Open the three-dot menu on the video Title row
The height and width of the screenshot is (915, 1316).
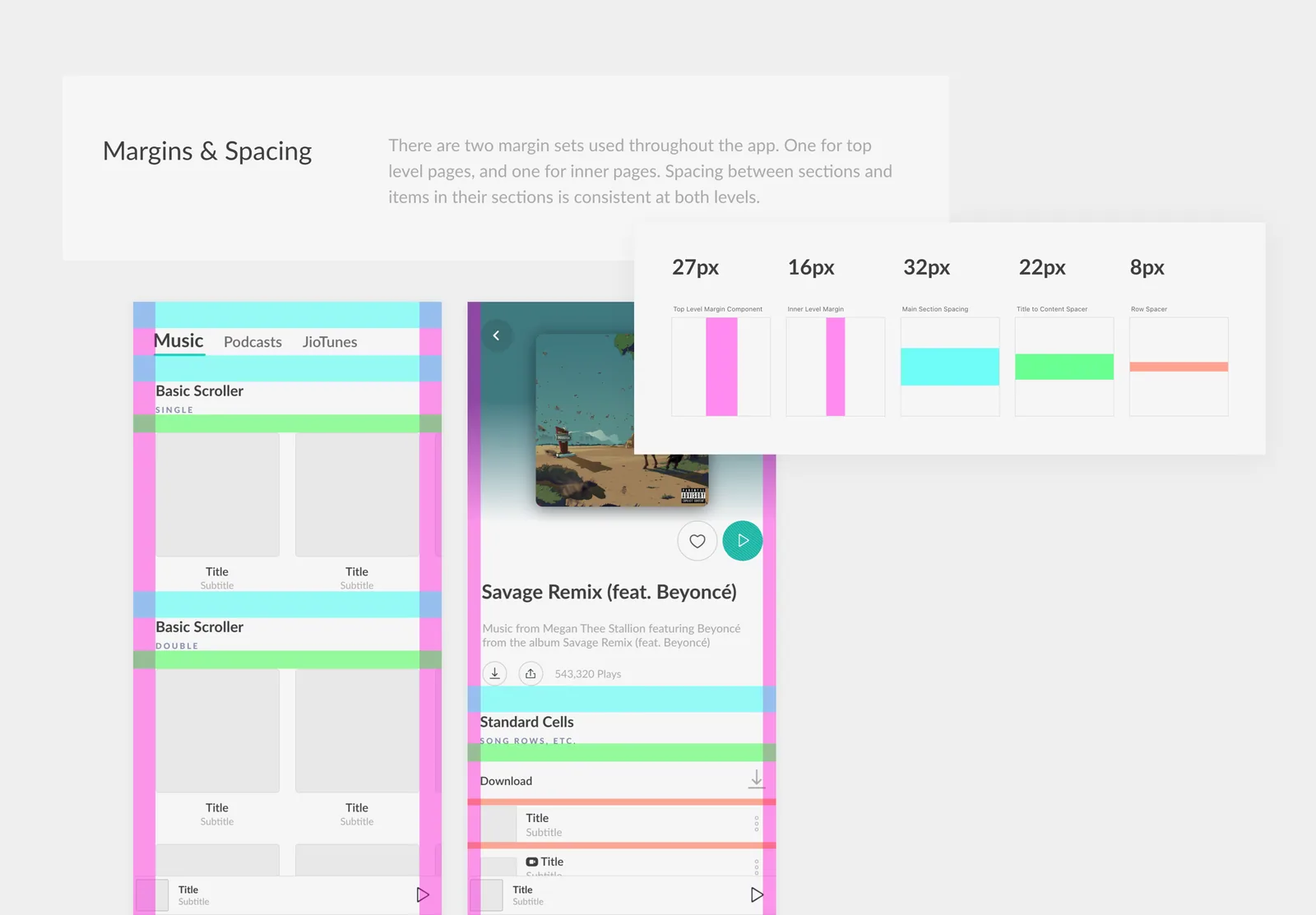pyautogui.click(x=757, y=866)
